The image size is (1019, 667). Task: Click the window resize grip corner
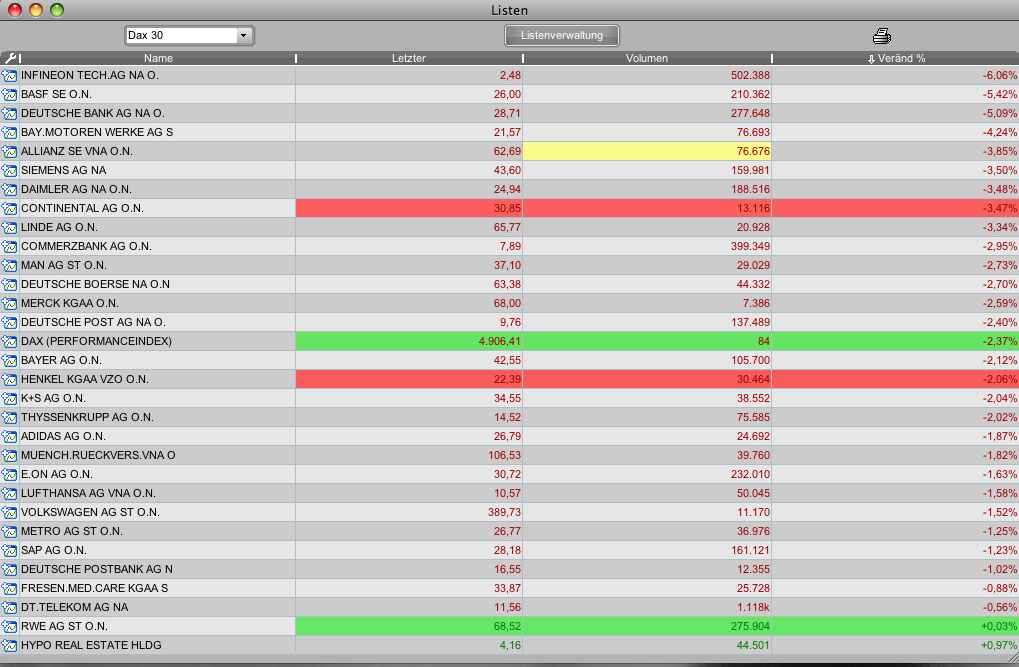click(x=1012, y=659)
